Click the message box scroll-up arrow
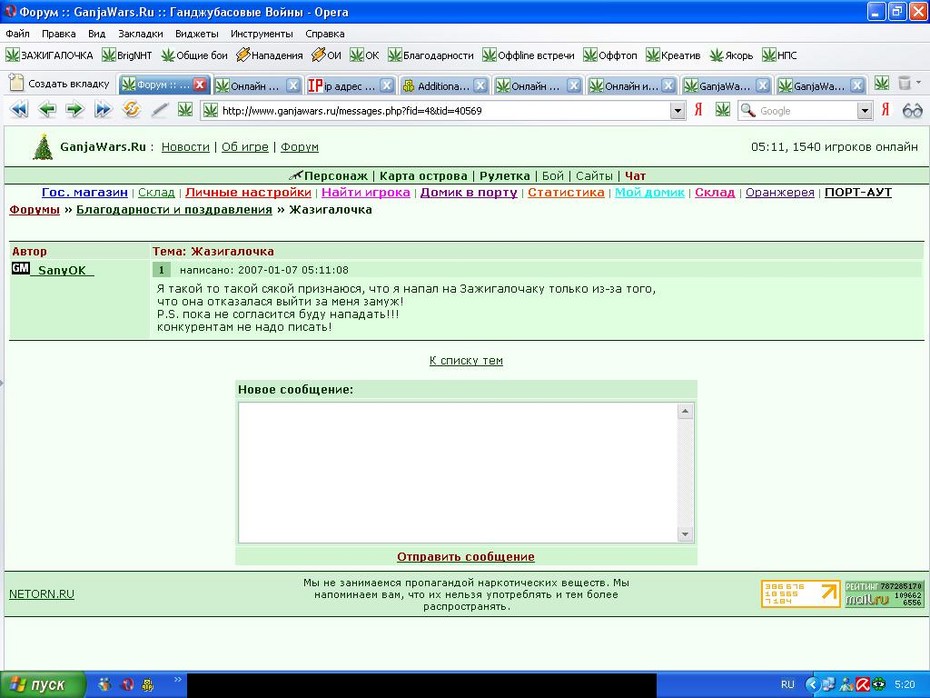 coord(685,411)
